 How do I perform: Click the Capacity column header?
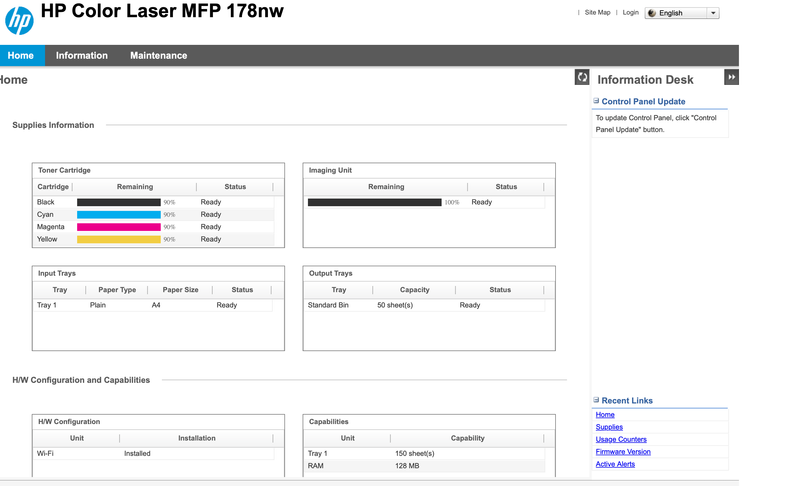click(x=414, y=289)
